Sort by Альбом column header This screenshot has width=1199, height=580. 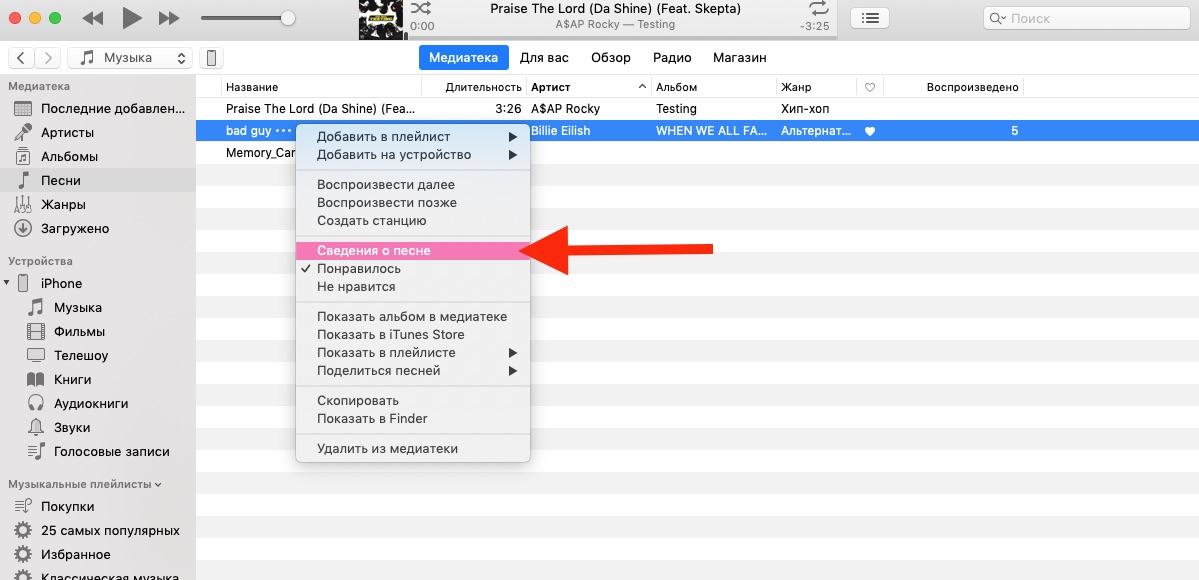coord(714,87)
